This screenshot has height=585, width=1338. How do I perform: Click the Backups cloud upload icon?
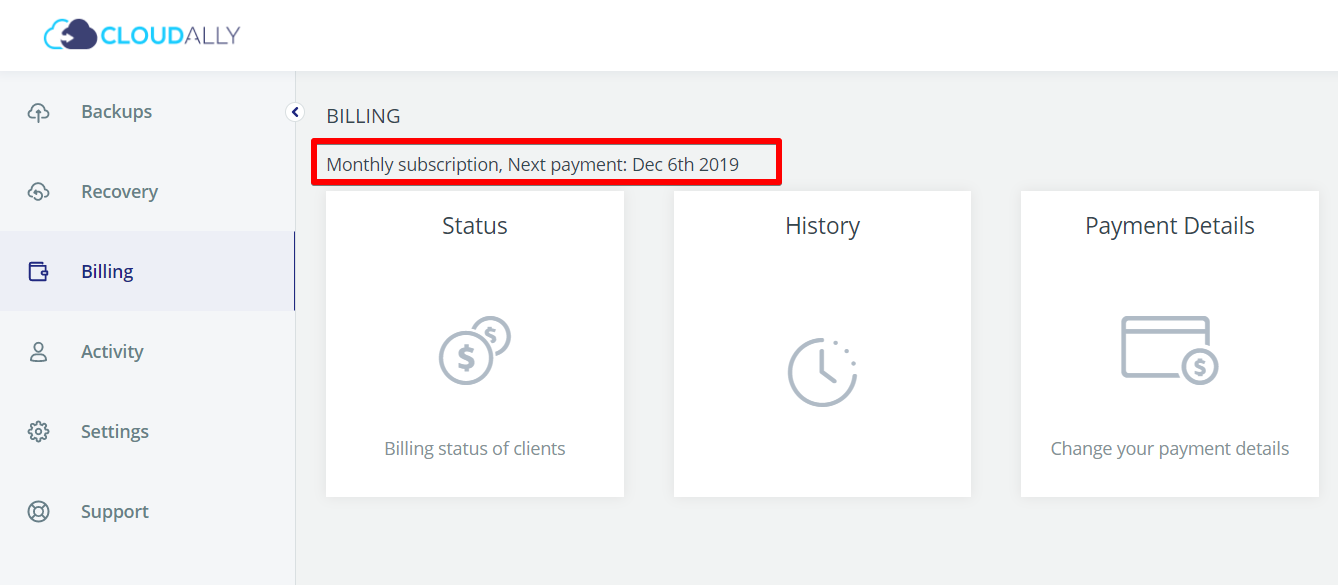[x=38, y=112]
